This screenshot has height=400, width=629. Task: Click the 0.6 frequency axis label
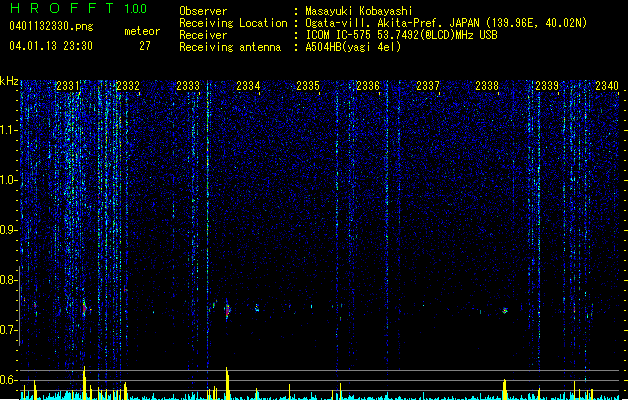8,380
